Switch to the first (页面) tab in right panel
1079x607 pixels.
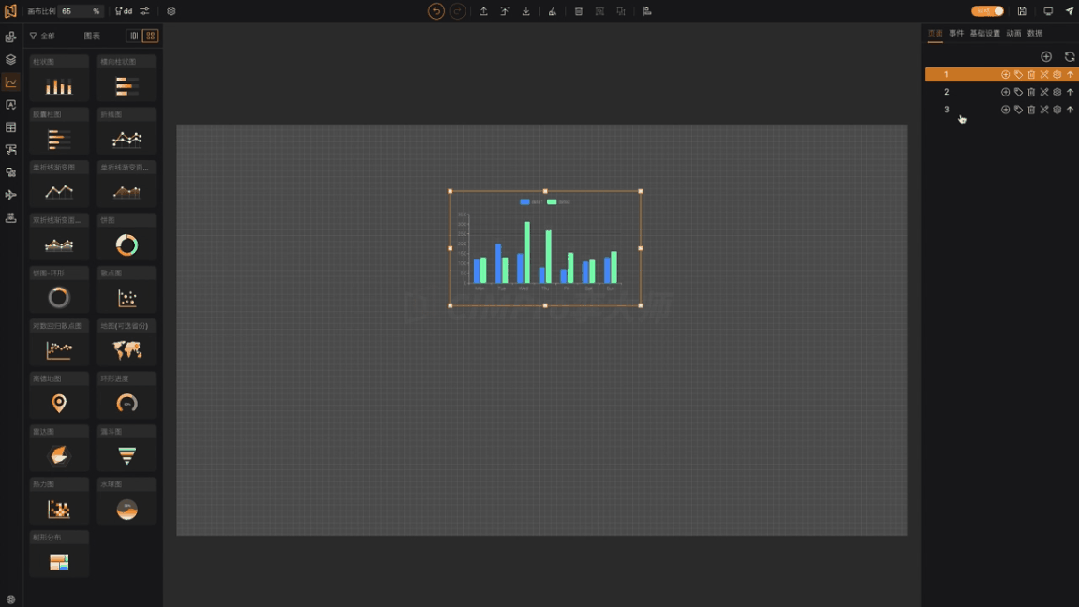point(935,33)
